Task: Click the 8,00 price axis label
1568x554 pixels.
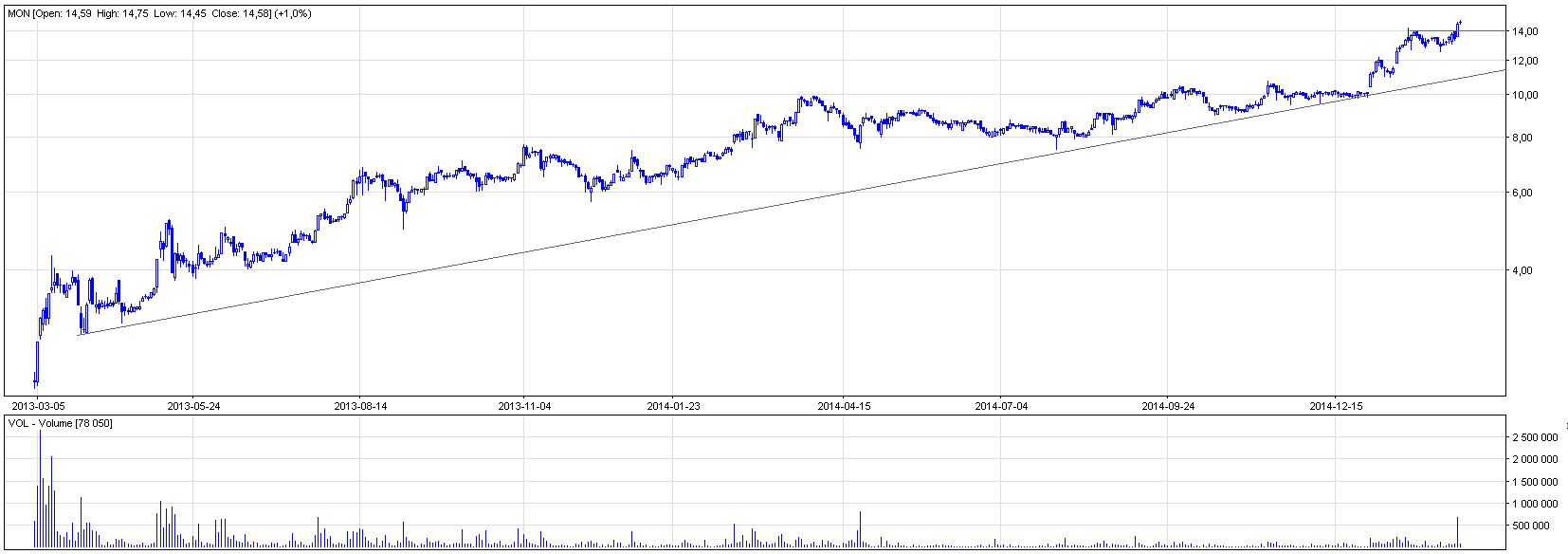Action: 1522,138
